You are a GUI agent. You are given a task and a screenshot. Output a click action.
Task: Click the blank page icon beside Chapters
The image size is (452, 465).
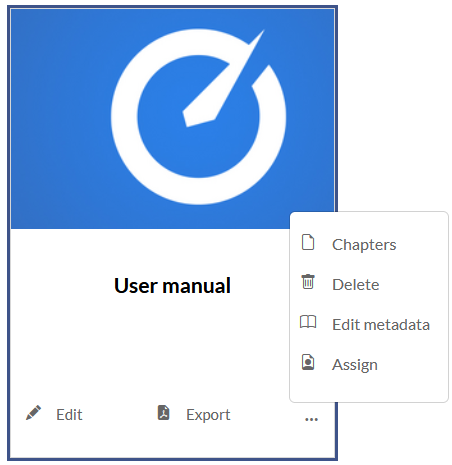coord(308,242)
